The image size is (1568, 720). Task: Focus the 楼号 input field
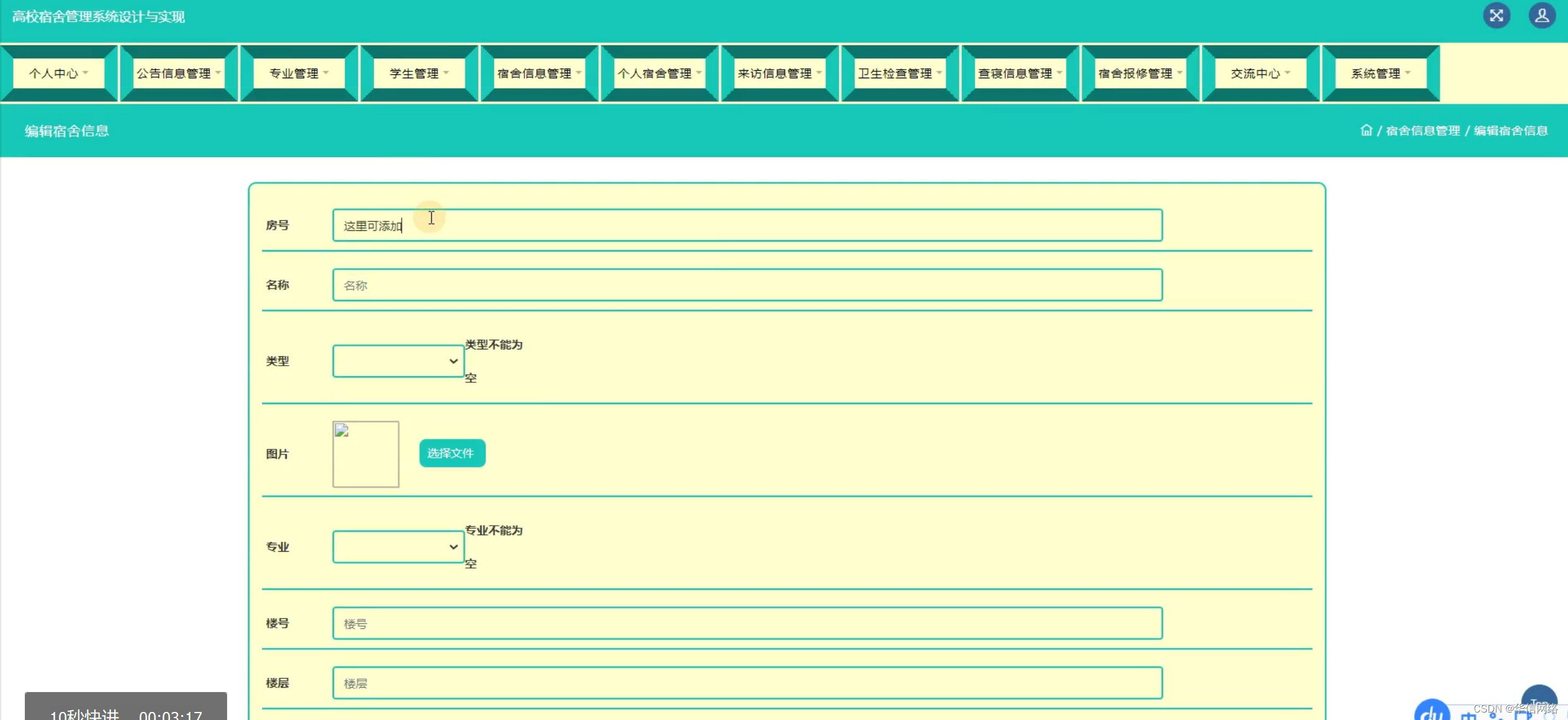coord(747,623)
